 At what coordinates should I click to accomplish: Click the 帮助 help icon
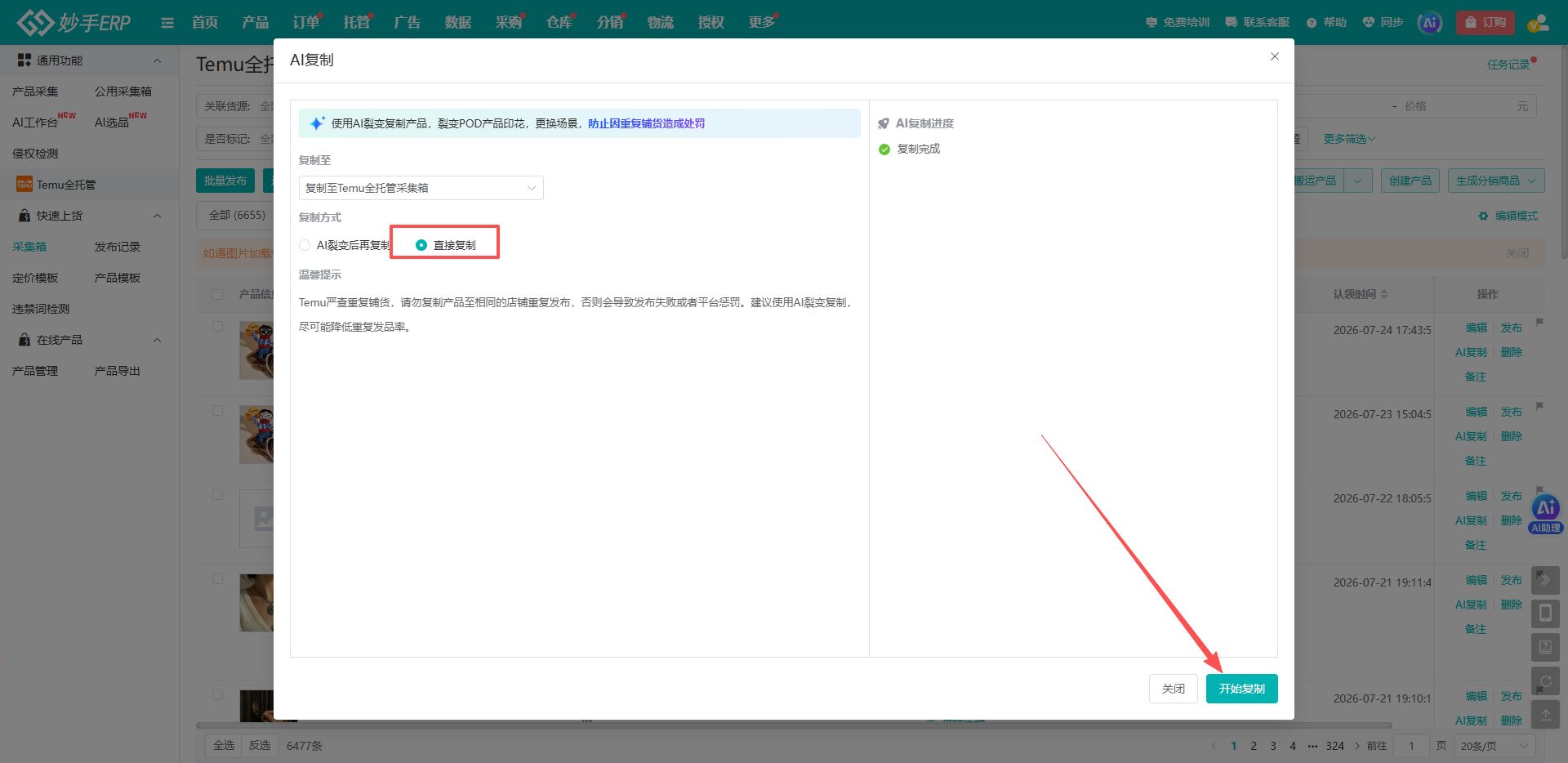point(1312,23)
